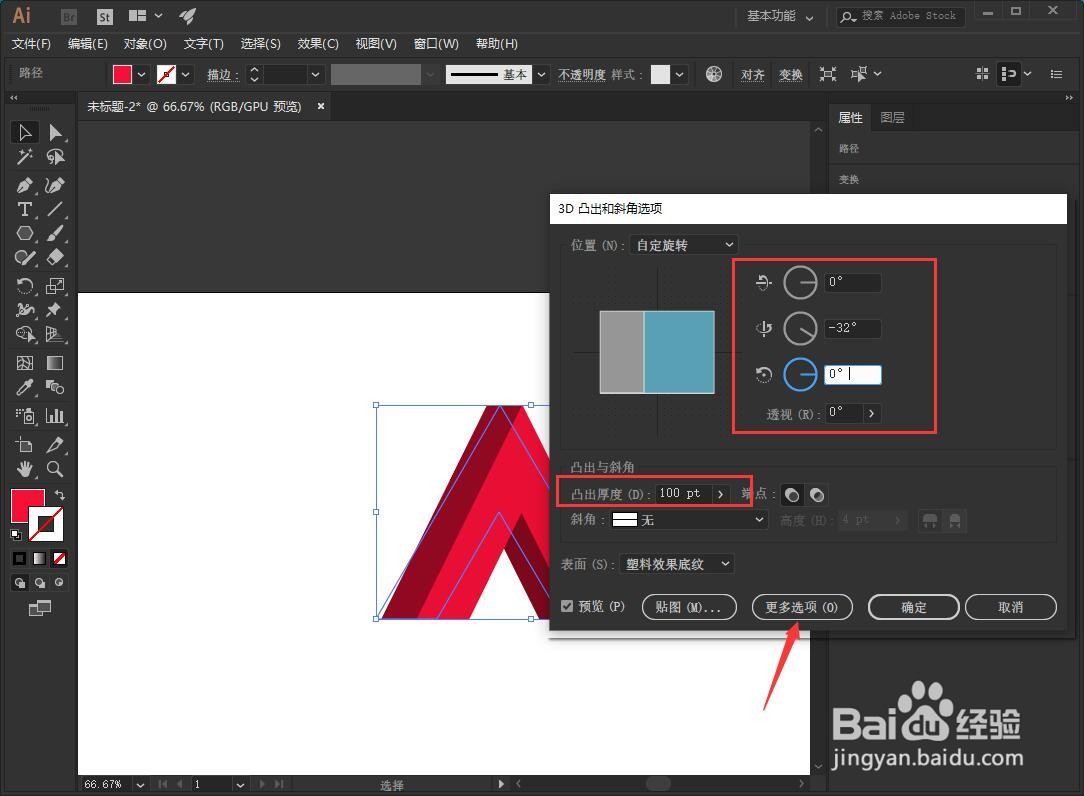Open the fill color dropdown in control bar

[x=142, y=74]
